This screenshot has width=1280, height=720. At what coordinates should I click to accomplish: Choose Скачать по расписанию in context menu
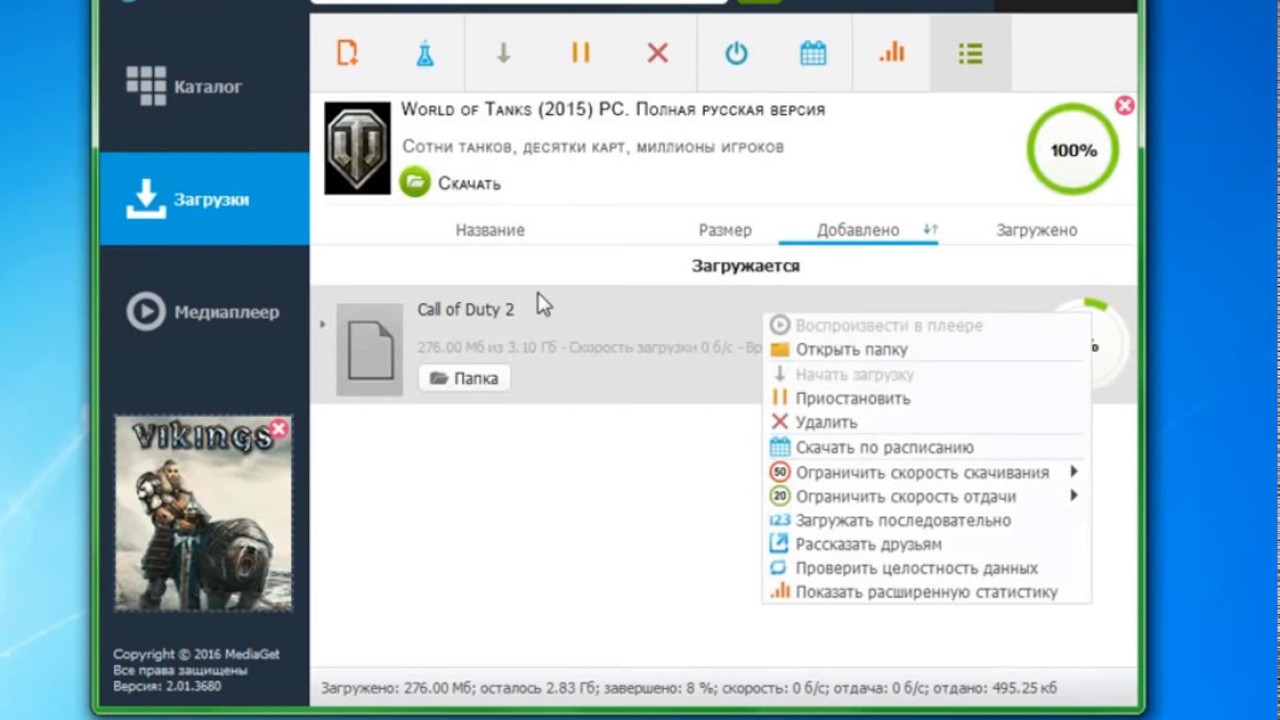[x=926, y=448]
